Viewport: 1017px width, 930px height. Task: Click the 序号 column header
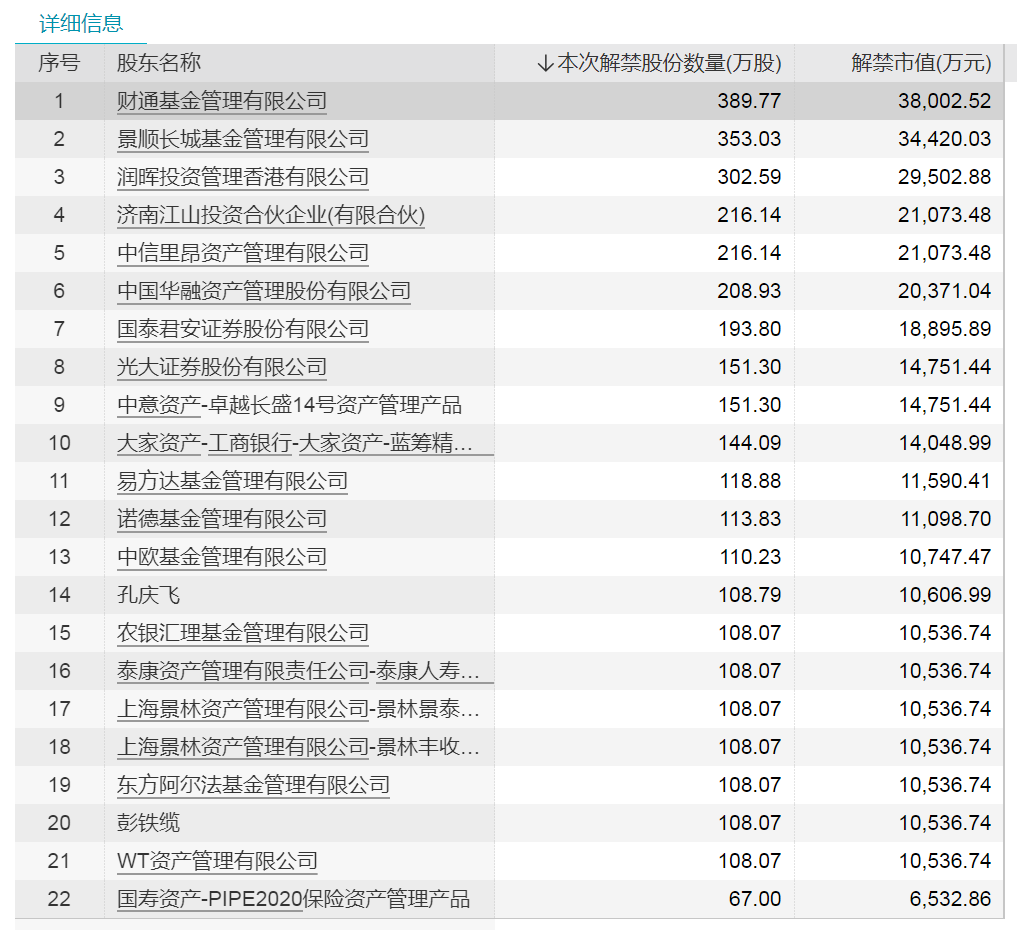point(59,63)
